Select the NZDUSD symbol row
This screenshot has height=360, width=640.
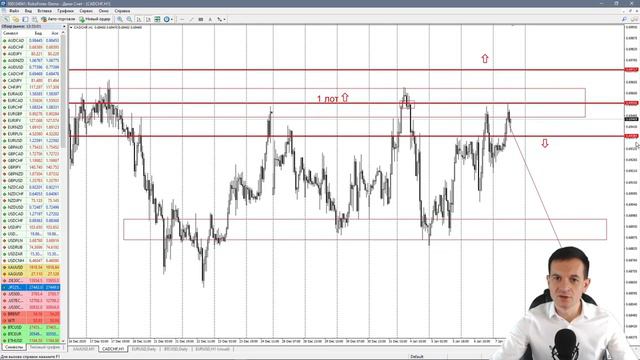pos(31,207)
